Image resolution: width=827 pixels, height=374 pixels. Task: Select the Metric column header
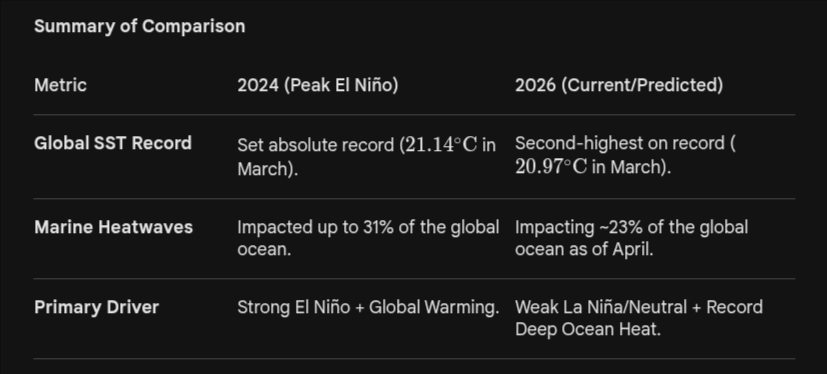pos(60,85)
